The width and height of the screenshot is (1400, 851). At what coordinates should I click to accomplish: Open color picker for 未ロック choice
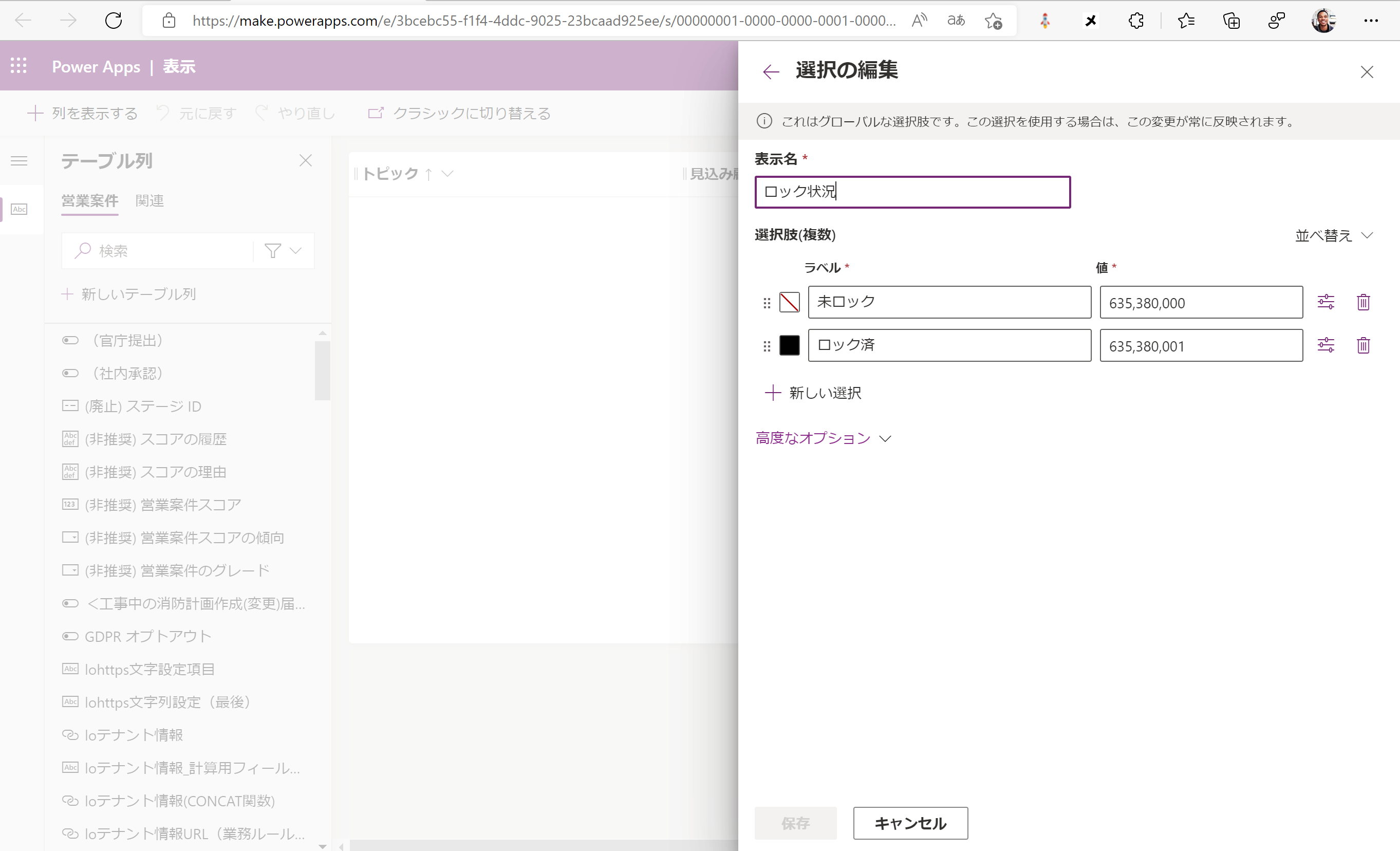tap(789, 302)
